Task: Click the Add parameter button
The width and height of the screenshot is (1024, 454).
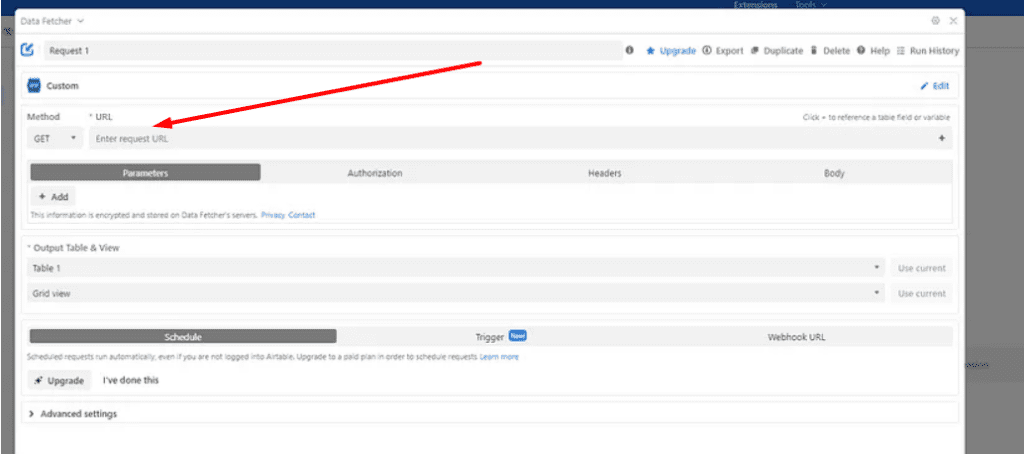Action: [x=53, y=197]
